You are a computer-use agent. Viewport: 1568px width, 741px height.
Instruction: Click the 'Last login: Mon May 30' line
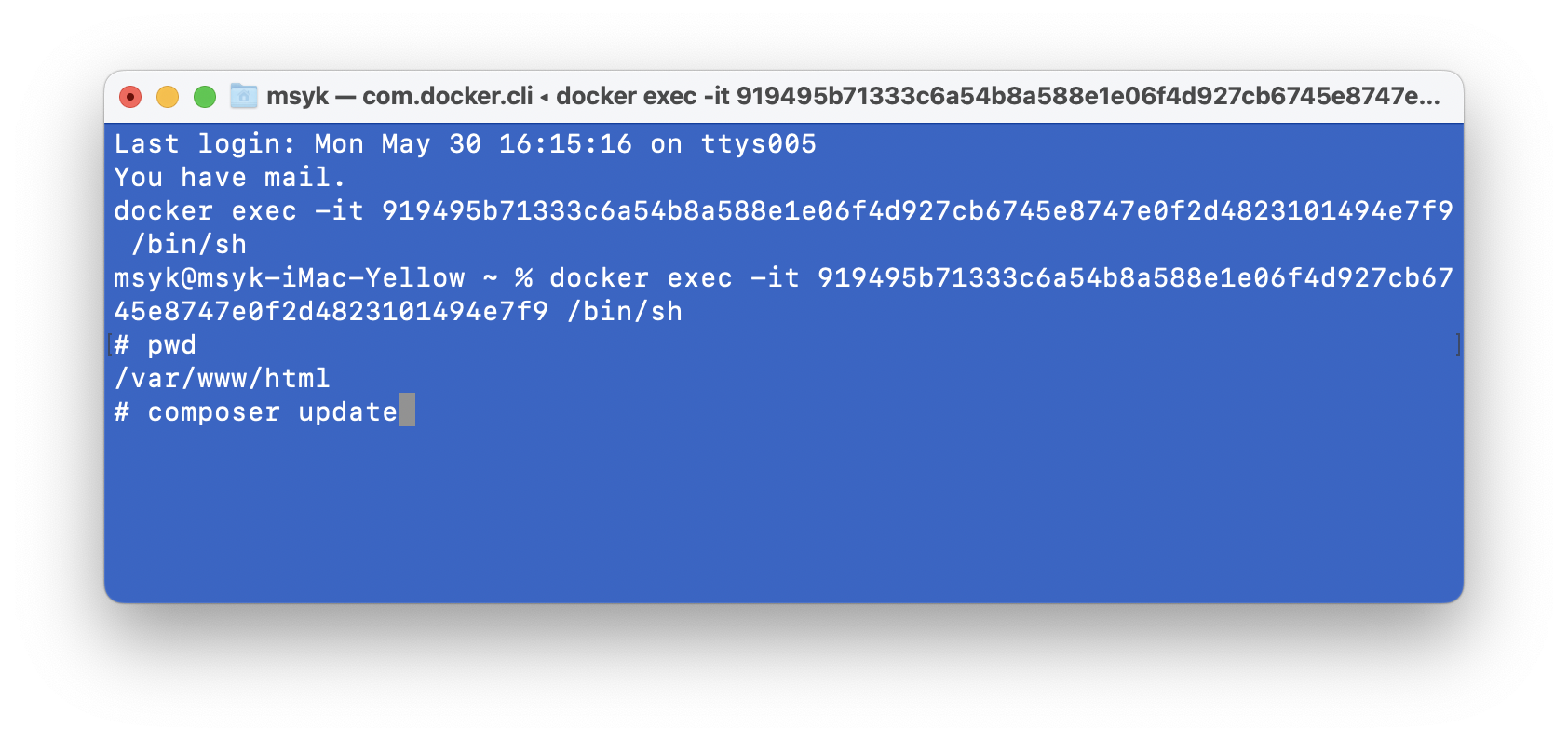coord(465,144)
